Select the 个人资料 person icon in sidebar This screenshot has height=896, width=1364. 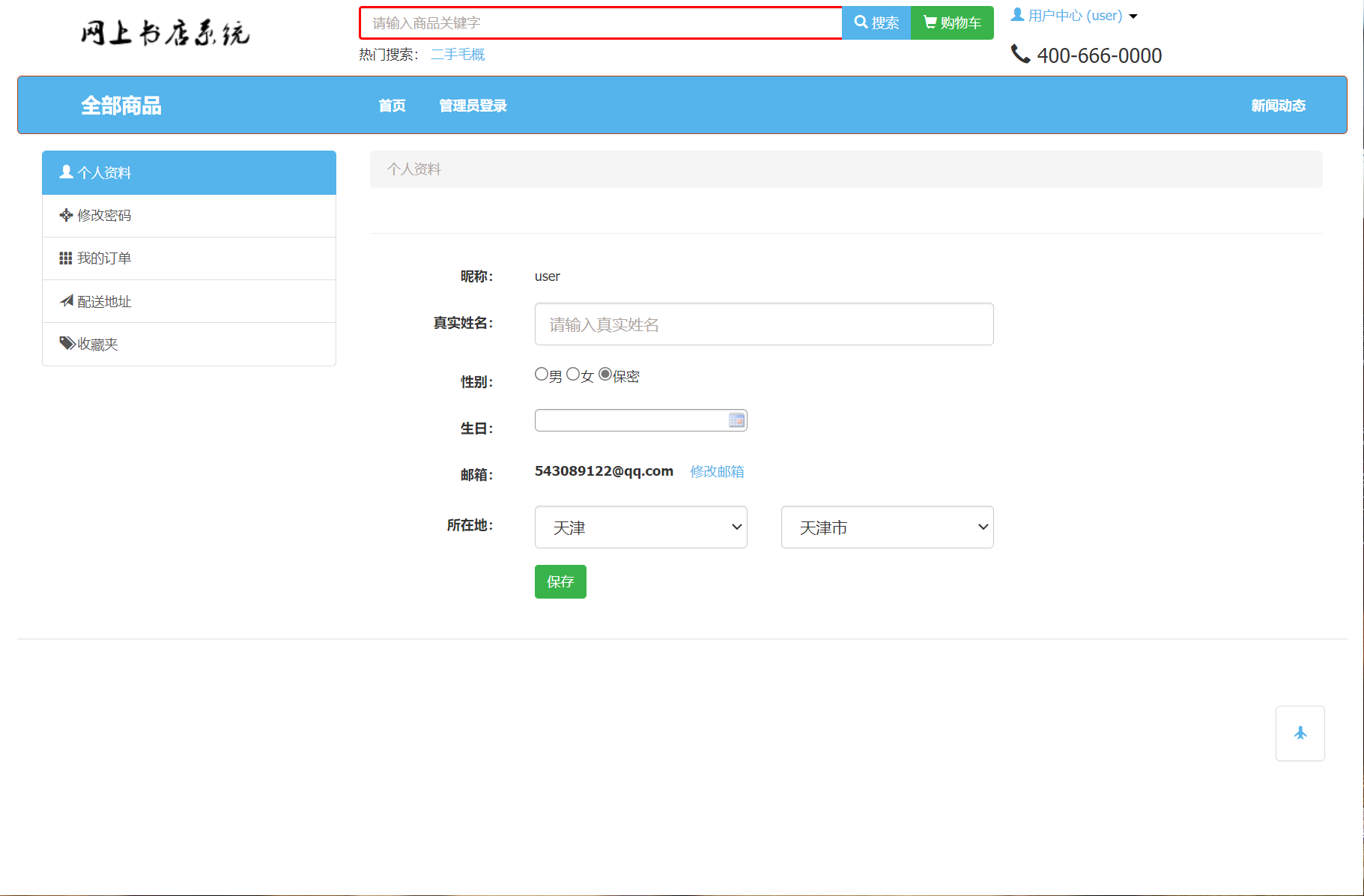click(66, 172)
